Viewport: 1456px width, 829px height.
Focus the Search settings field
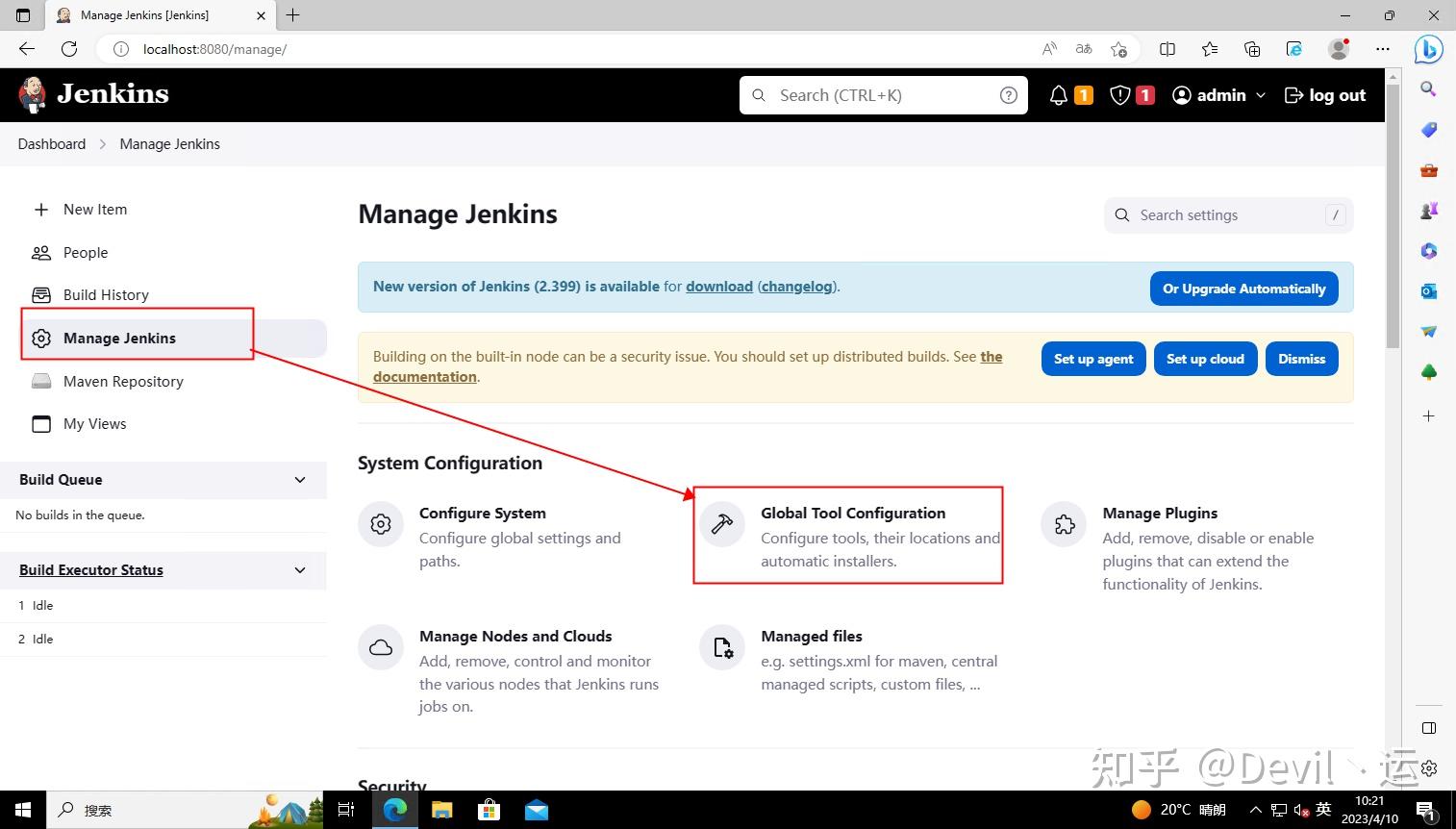pos(1229,215)
